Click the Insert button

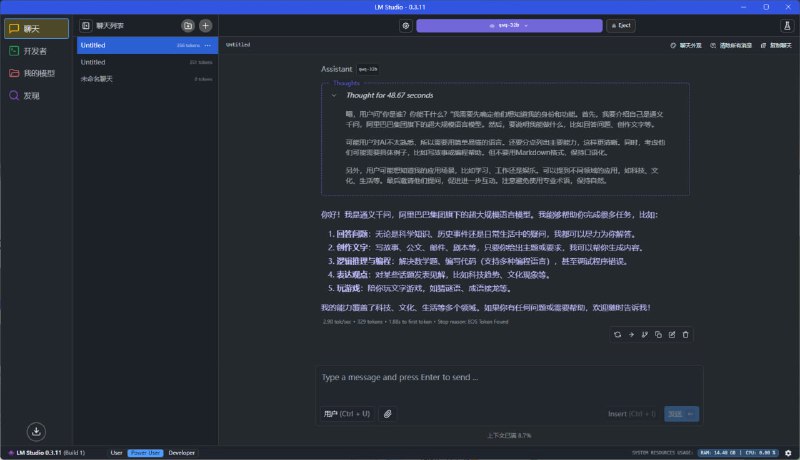coord(632,414)
